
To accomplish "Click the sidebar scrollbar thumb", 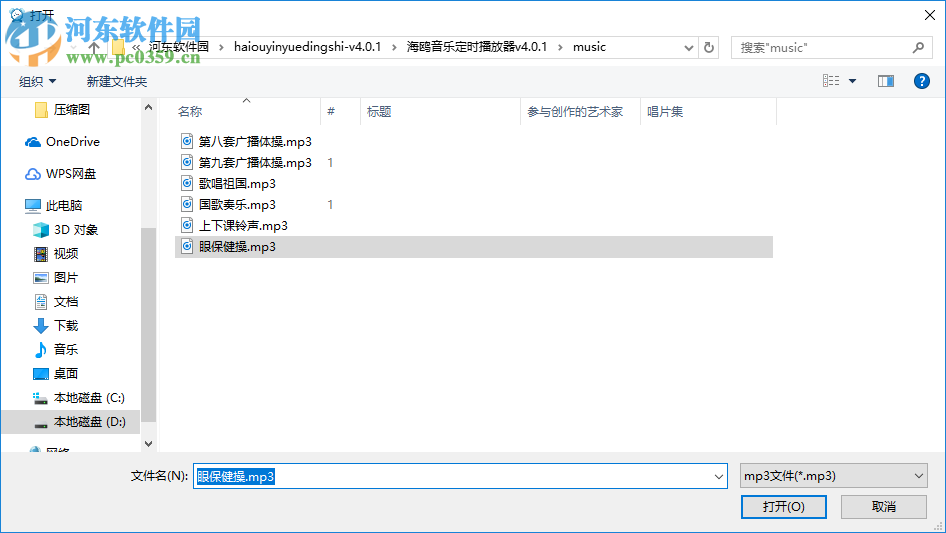I will (x=148, y=325).
